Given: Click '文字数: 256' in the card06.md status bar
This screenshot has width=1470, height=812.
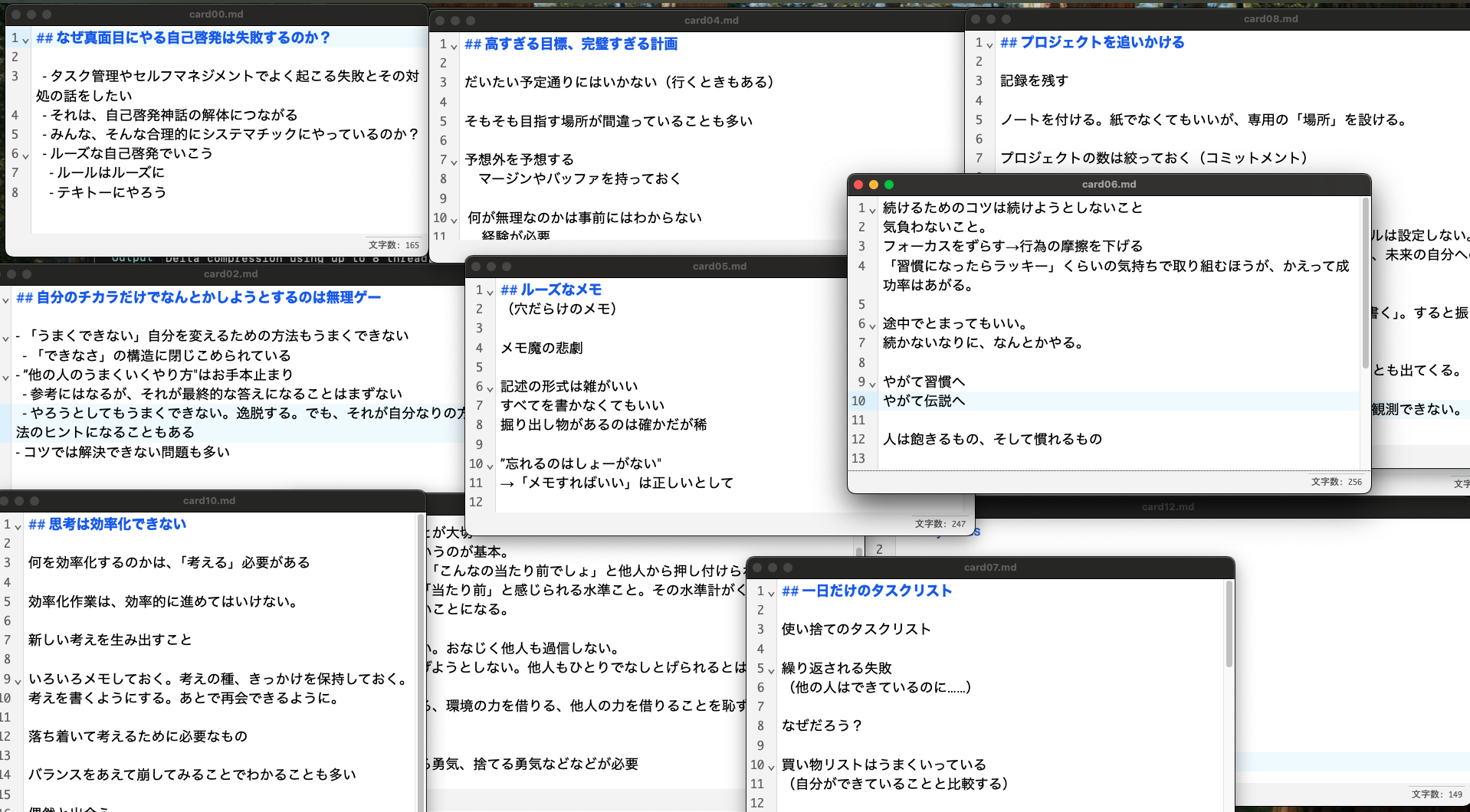Looking at the screenshot, I should tap(1337, 482).
